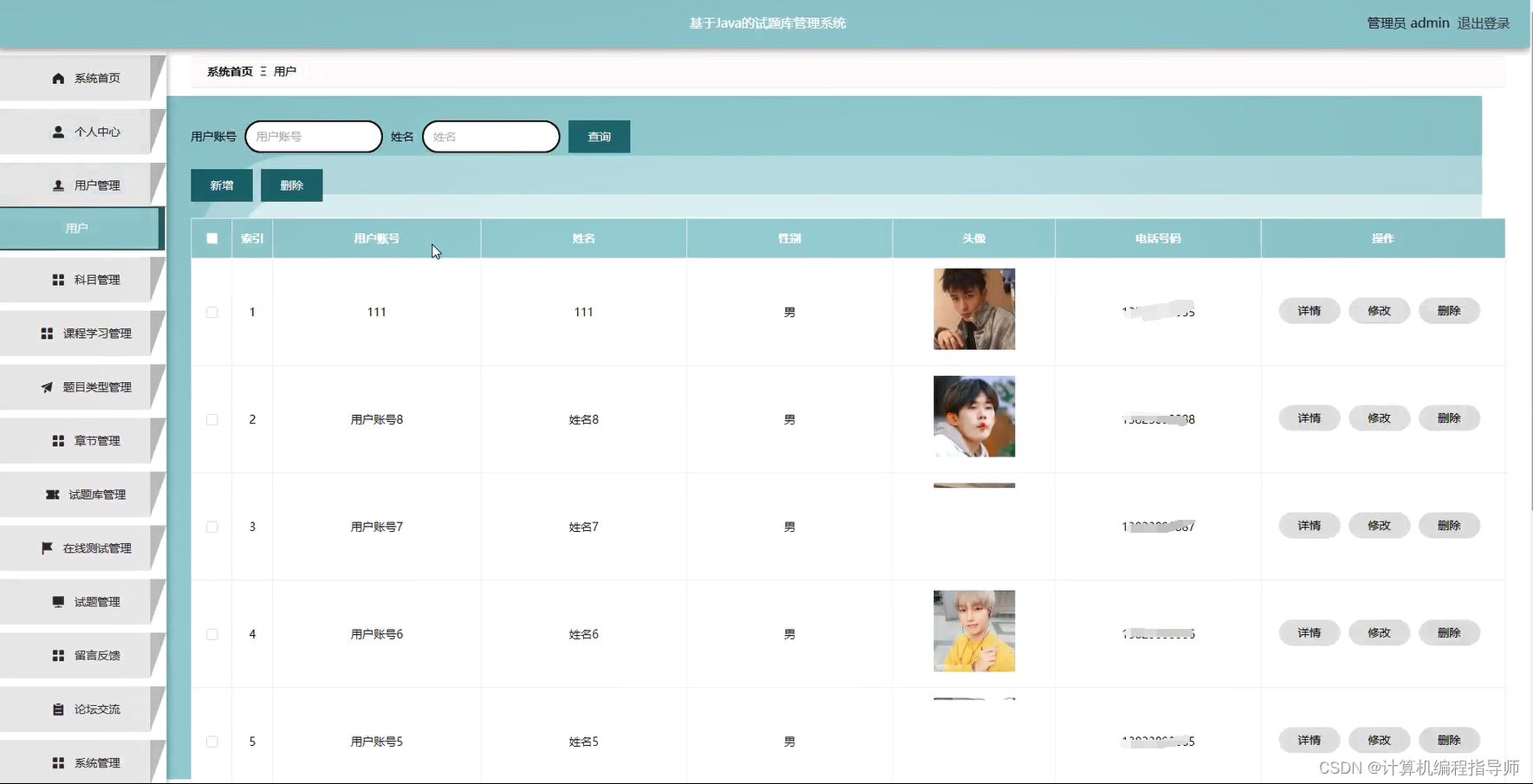Click the 用户账号 search input field
This screenshot has height=784, width=1533.
tap(314, 137)
